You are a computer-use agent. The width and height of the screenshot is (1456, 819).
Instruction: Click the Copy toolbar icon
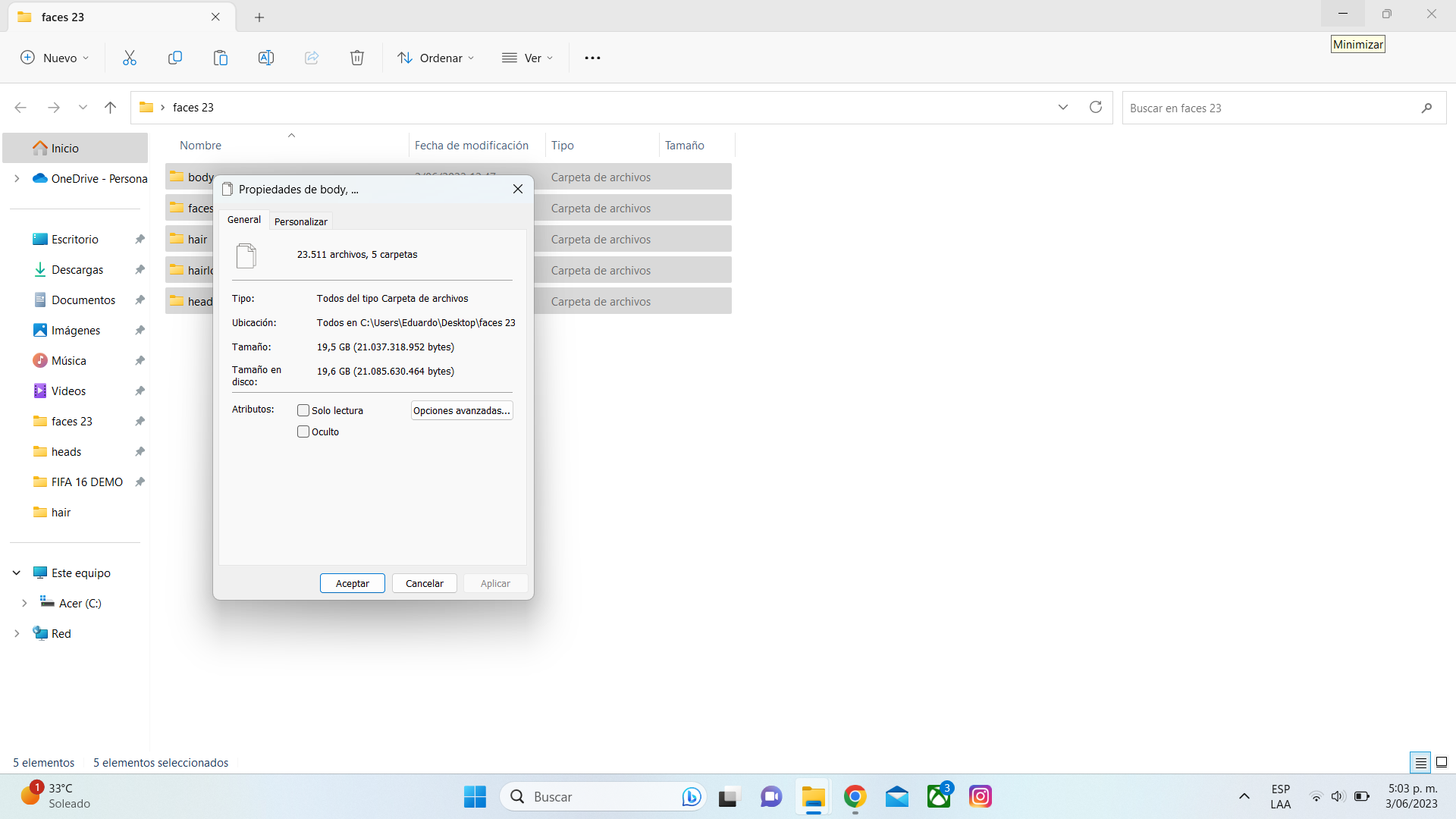coord(175,58)
